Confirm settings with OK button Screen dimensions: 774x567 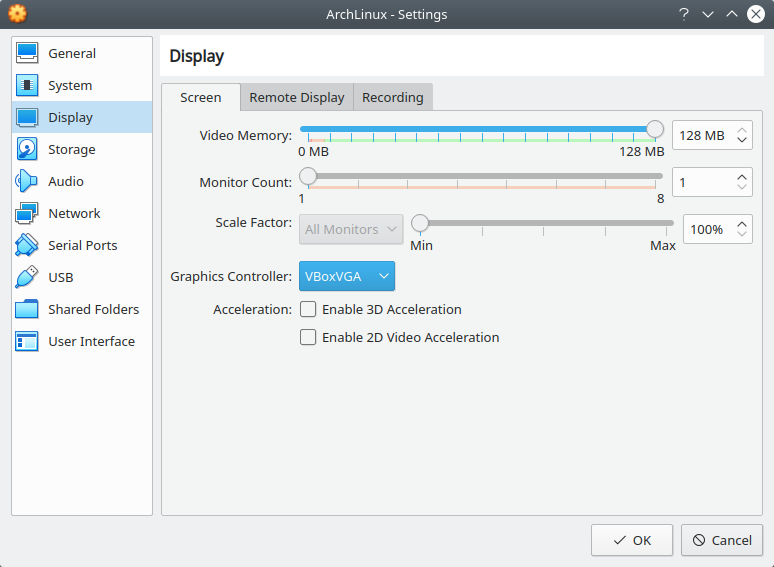[632, 540]
